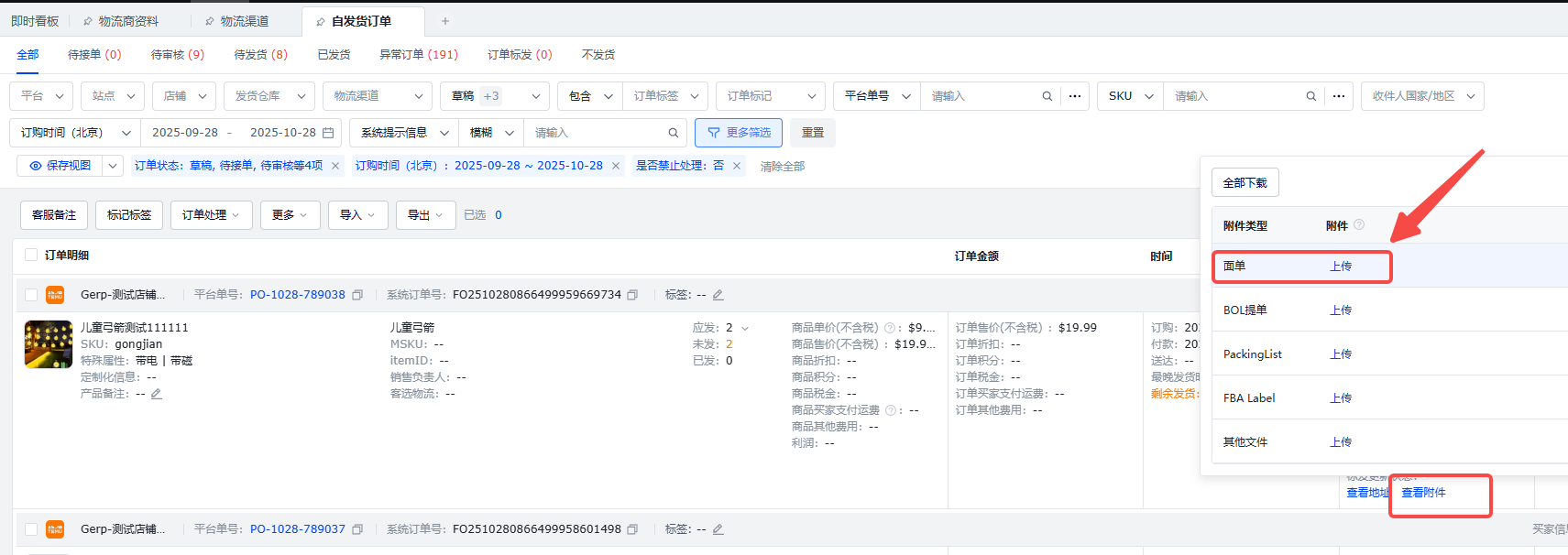Edit tags for order PO-1028-789038
1568x555 pixels.
[x=718, y=295]
